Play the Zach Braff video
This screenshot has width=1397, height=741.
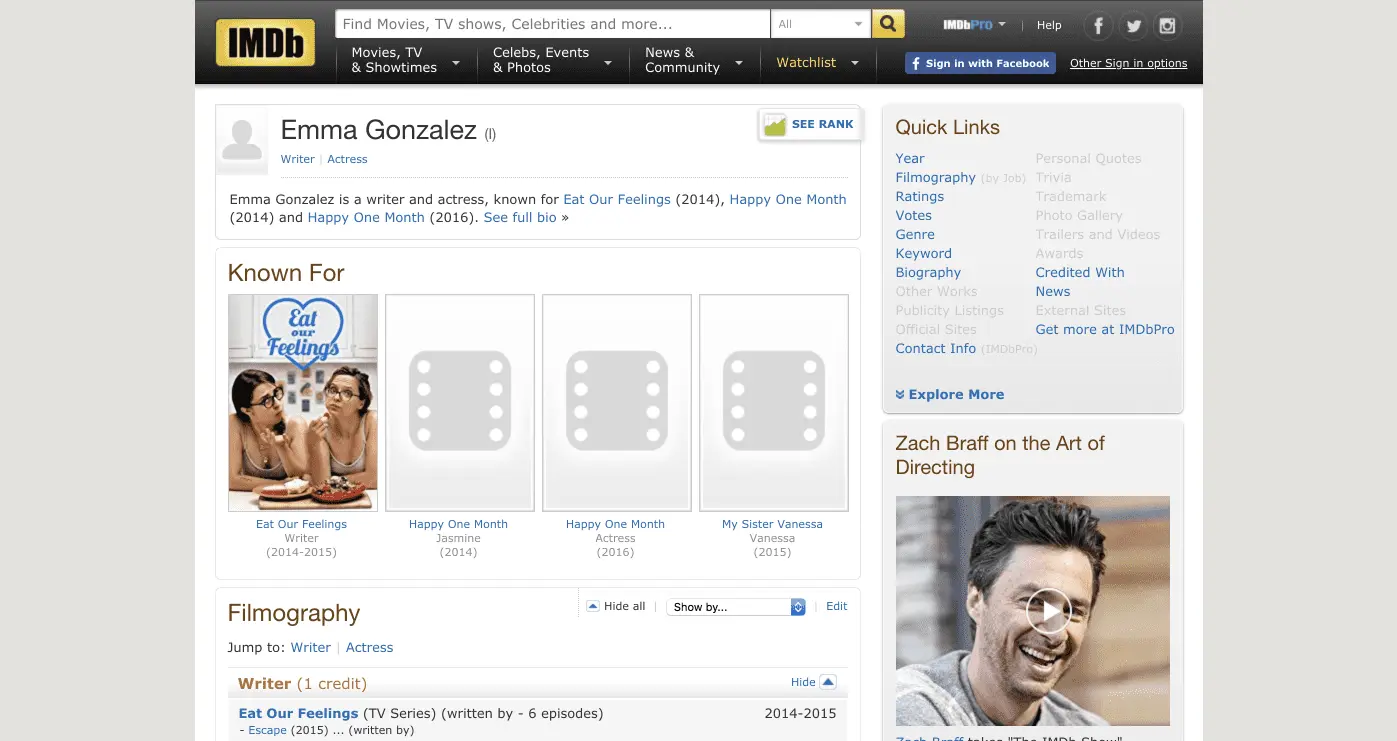(x=1049, y=610)
